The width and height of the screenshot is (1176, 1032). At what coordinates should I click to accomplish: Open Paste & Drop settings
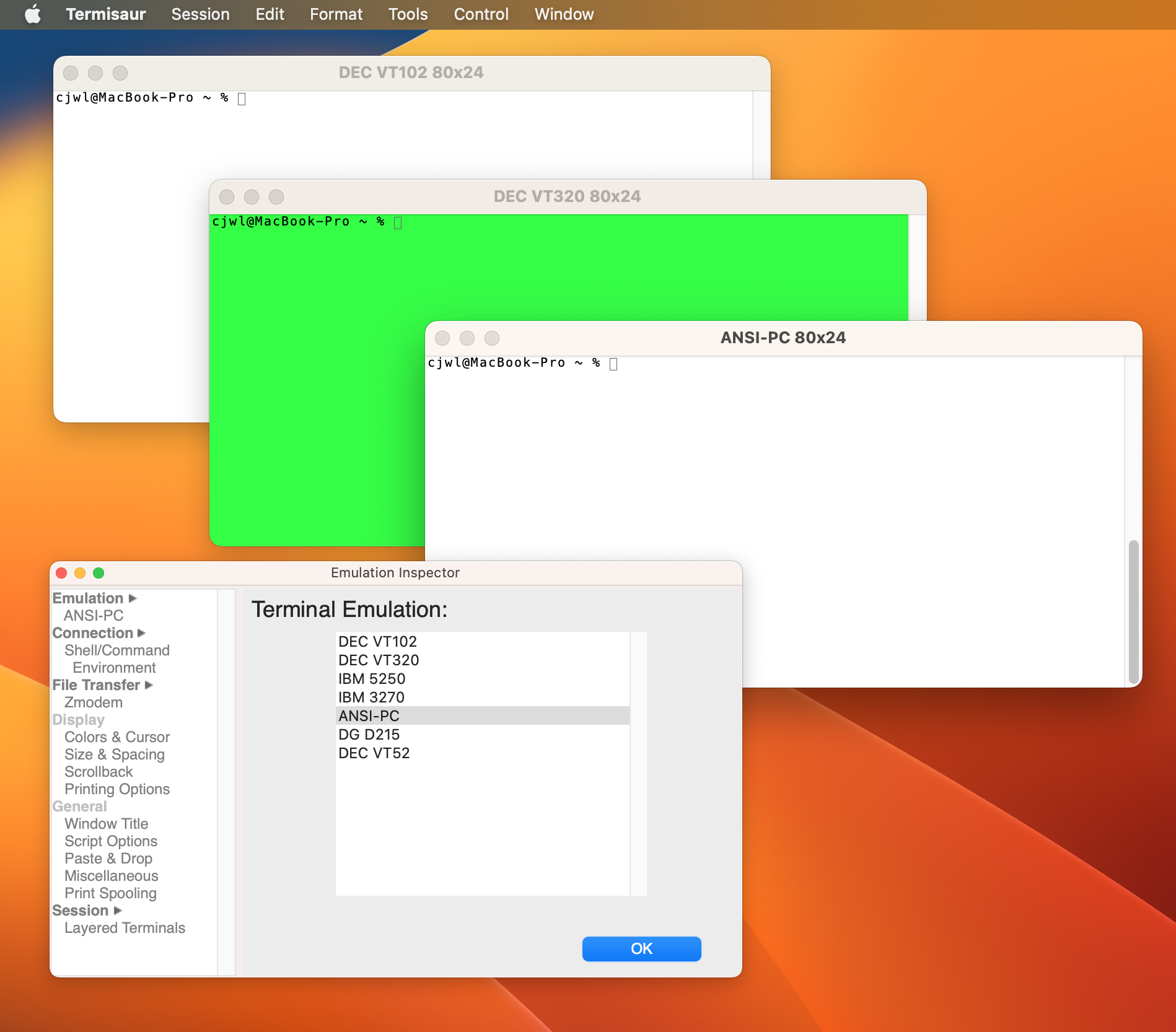pyautogui.click(x=108, y=859)
